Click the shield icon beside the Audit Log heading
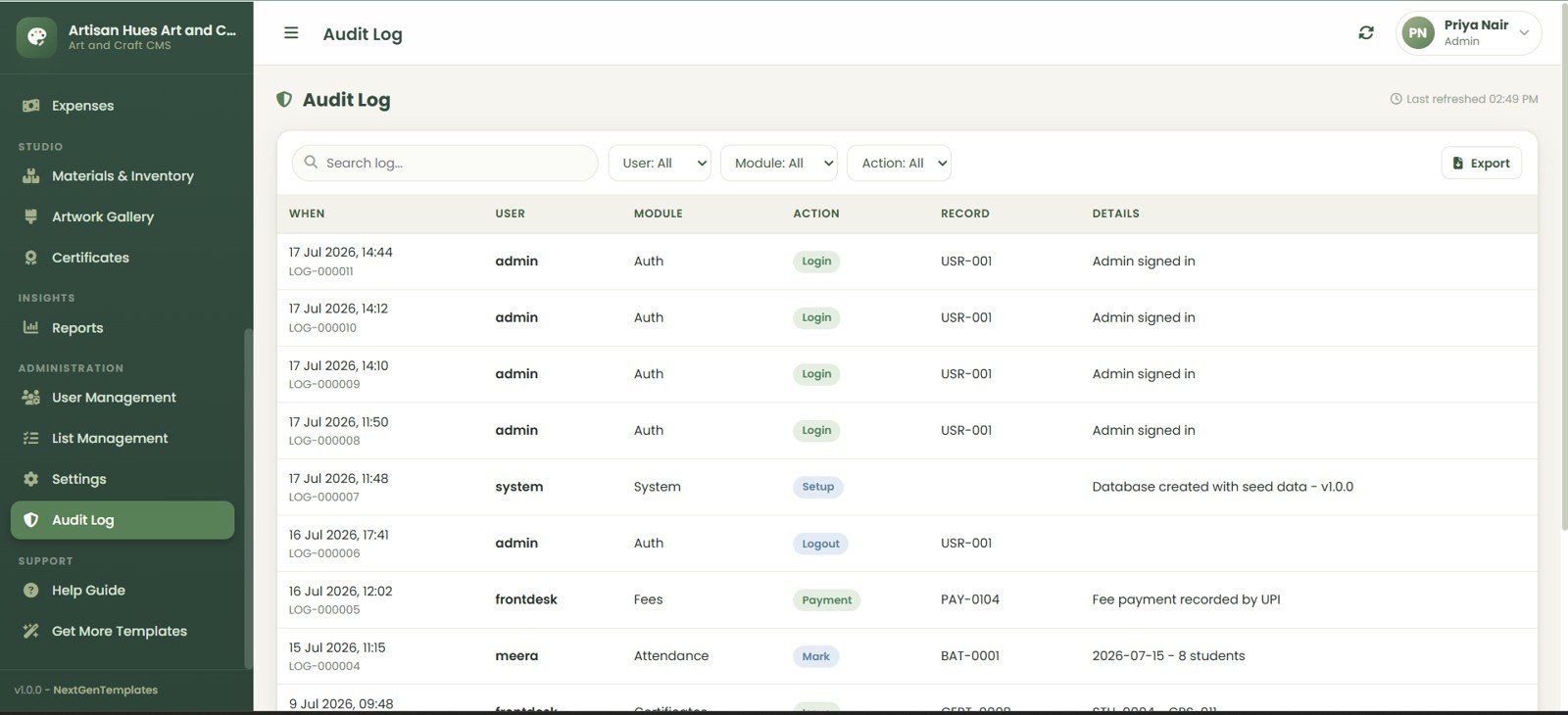Image resolution: width=1568 pixels, height=715 pixels. pyautogui.click(x=284, y=99)
